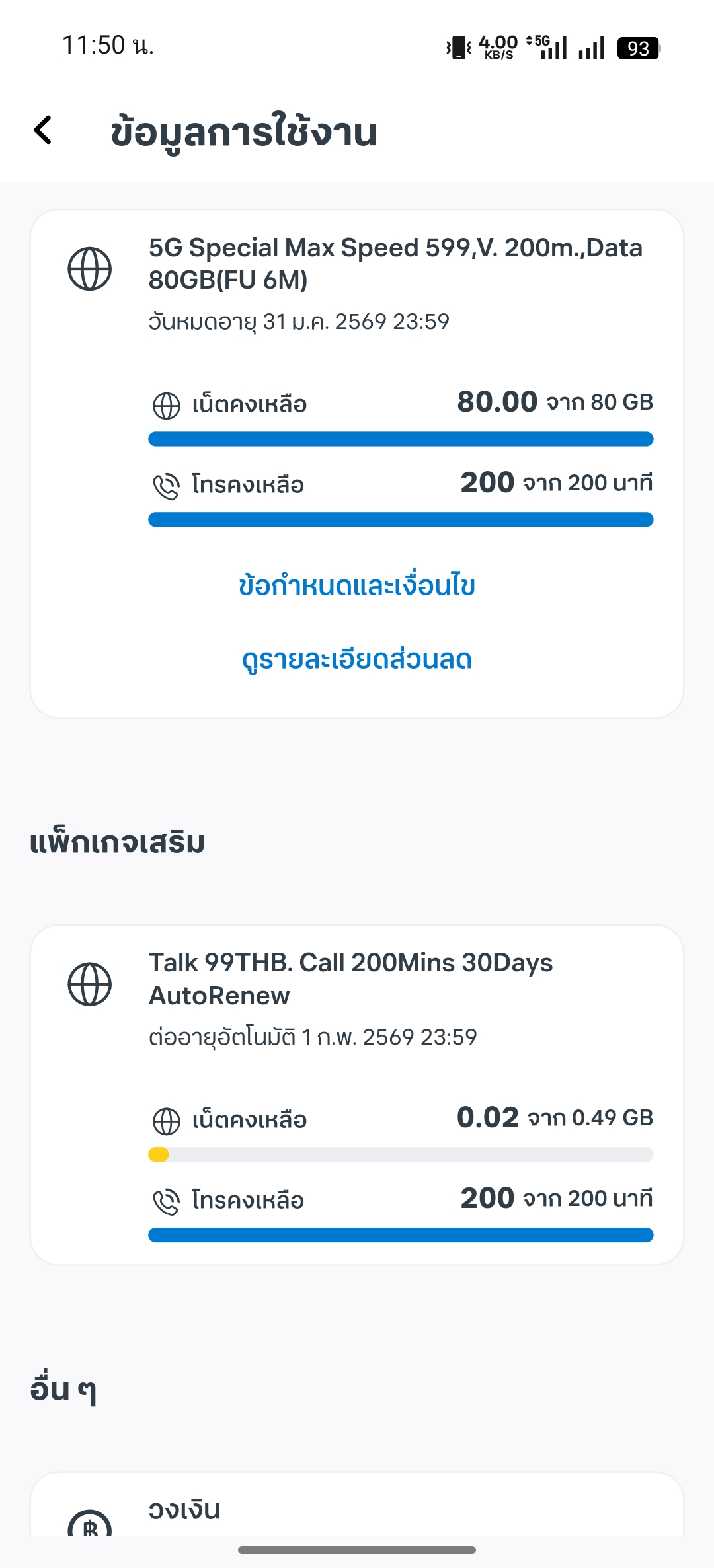714x1568 pixels.
Task: Tap phone icon in Talk 99THB card
Action: click(x=166, y=1202)
